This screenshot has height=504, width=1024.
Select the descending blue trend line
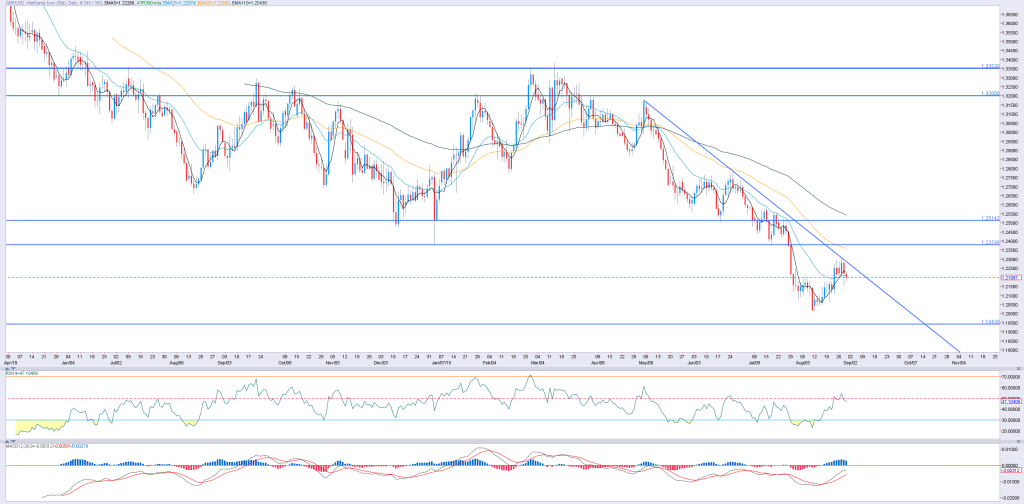point(803,227)
